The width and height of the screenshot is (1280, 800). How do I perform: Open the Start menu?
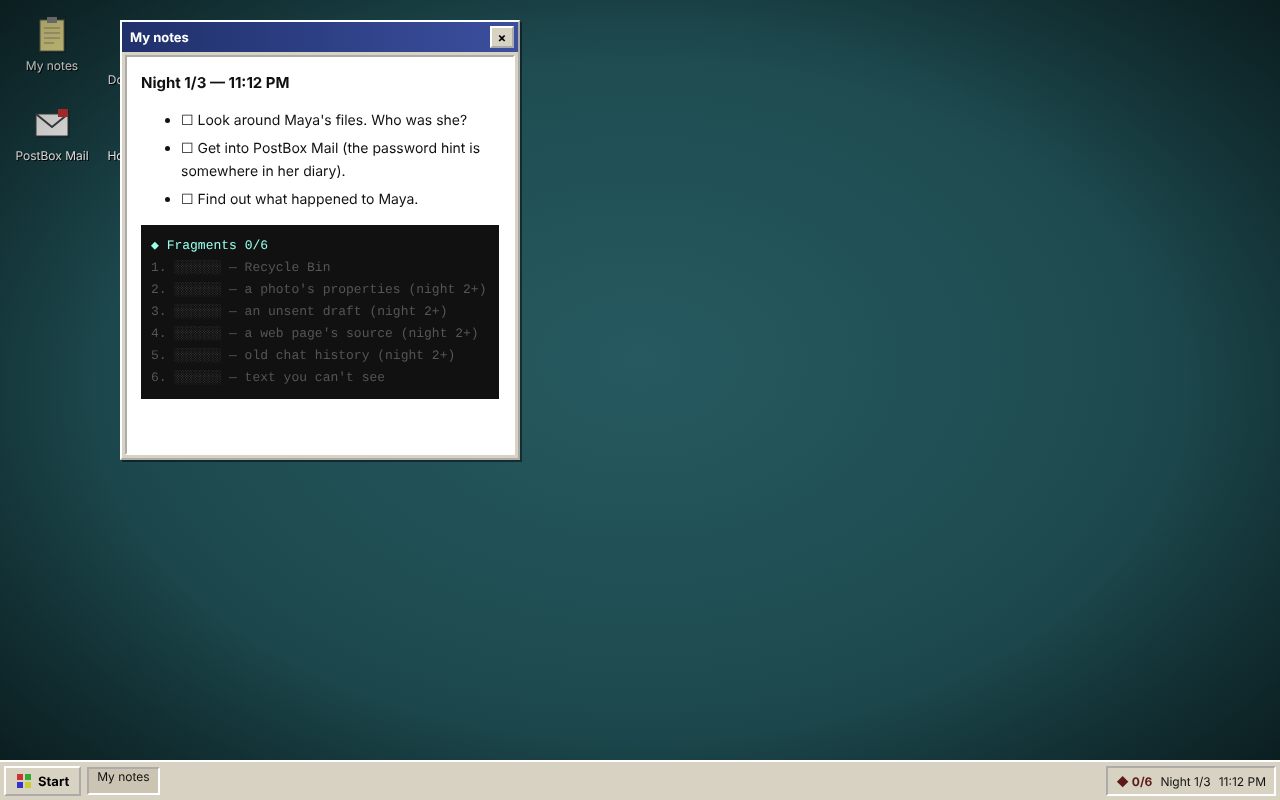[x=43, y=781]
